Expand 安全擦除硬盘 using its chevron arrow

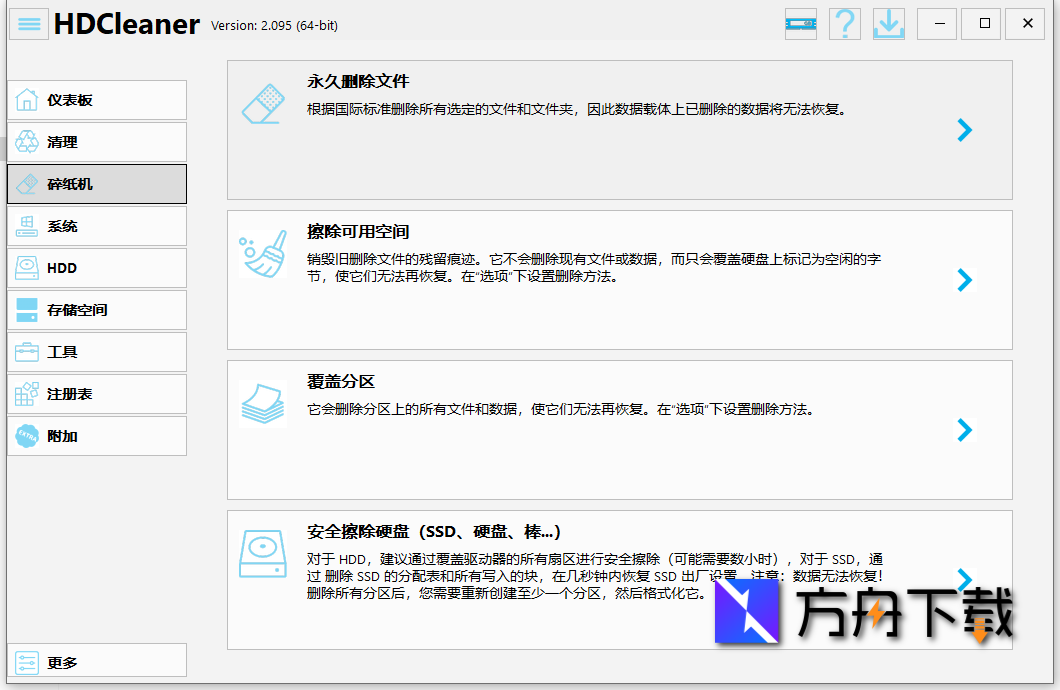point(964,580)
